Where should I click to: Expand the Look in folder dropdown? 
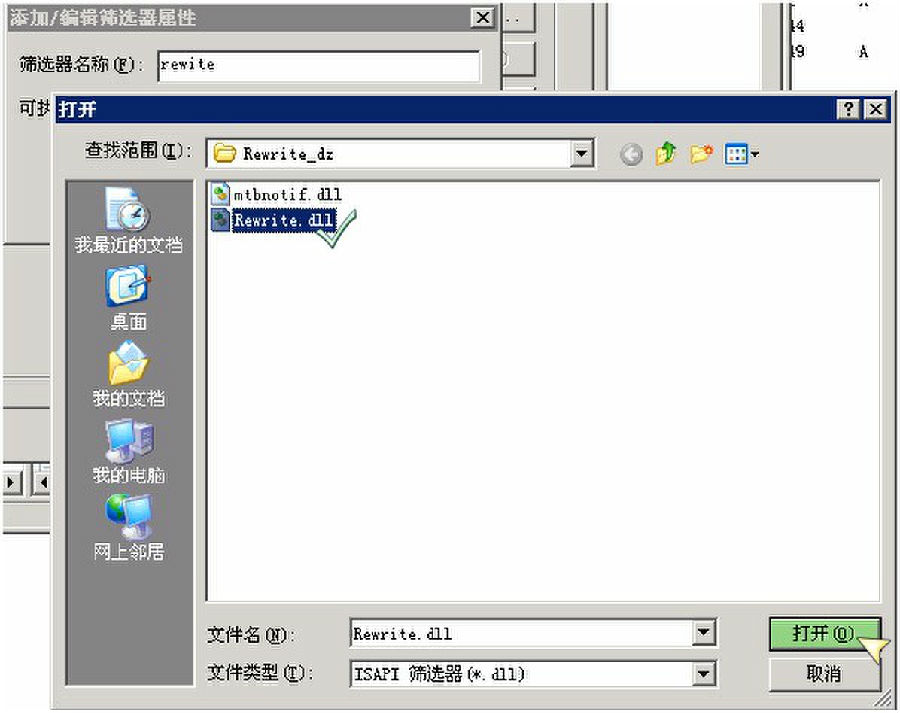point(581,154)
